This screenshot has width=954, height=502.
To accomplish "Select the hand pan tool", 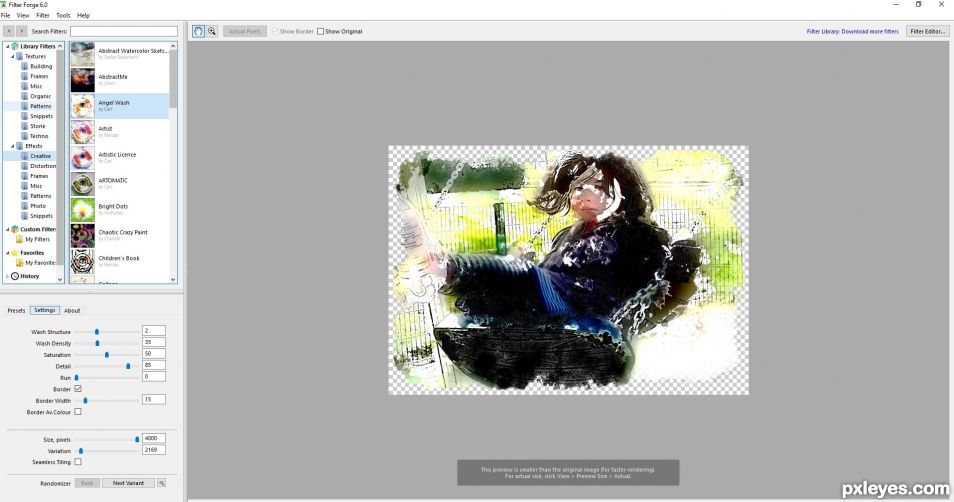I will 198,31.
